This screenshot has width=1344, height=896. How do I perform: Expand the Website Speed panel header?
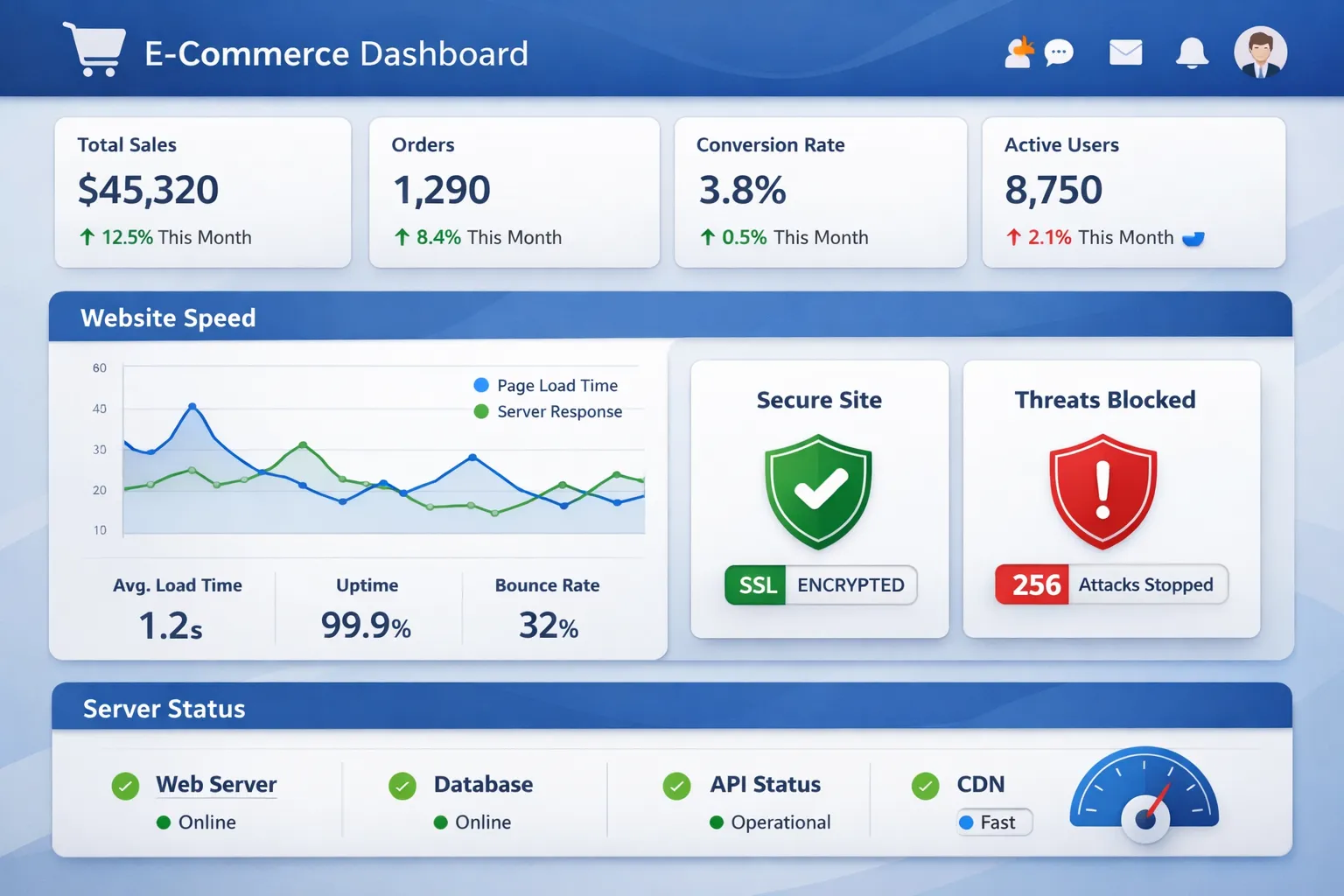[x=168, y=317]
